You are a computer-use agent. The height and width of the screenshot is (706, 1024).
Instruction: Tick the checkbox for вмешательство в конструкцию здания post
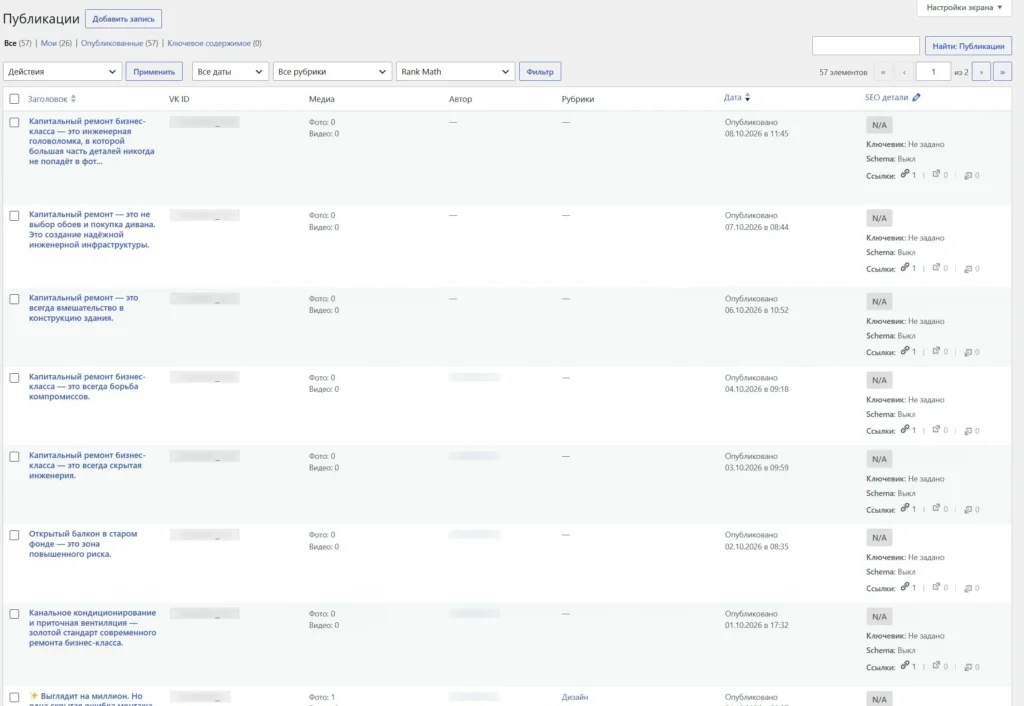pos(14,299)
